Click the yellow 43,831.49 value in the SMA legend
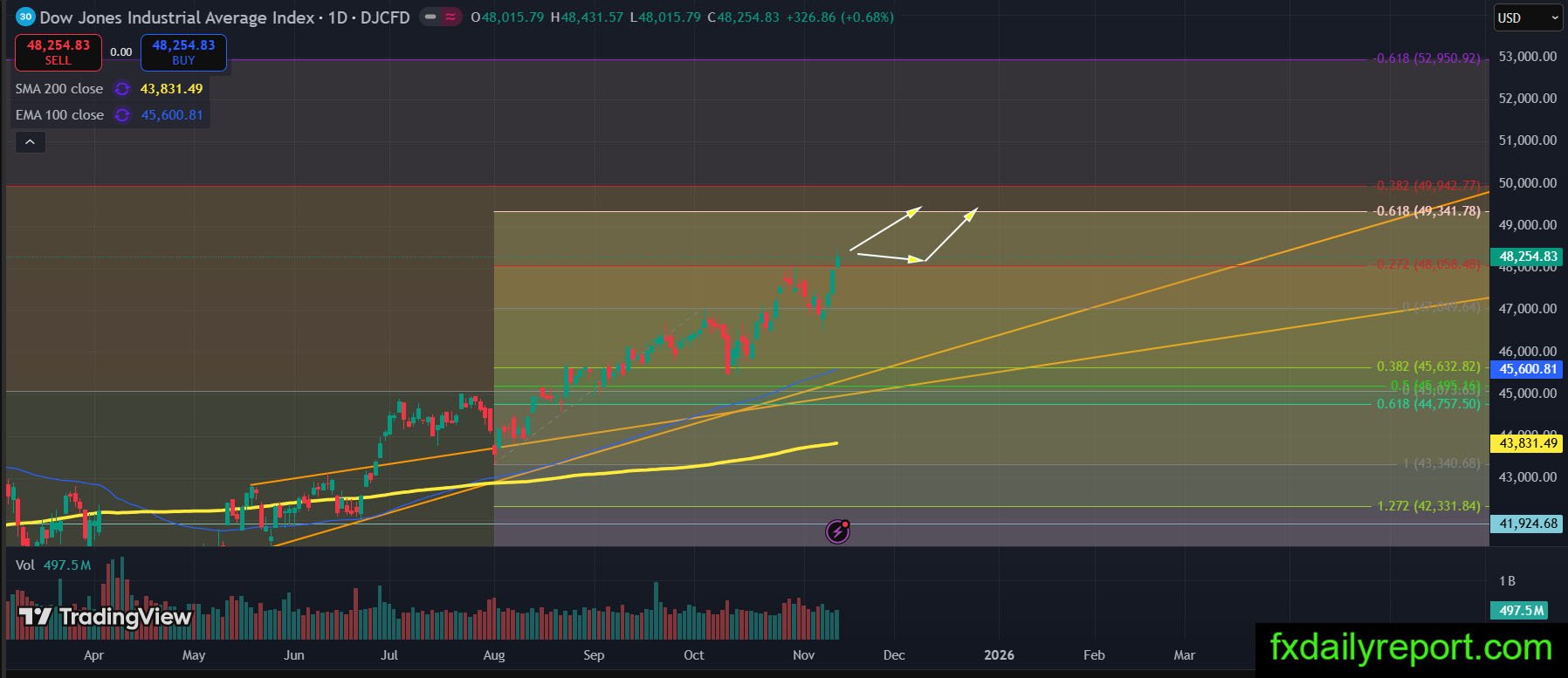Viewport: 1568px width, 678px height. point(171,89)
